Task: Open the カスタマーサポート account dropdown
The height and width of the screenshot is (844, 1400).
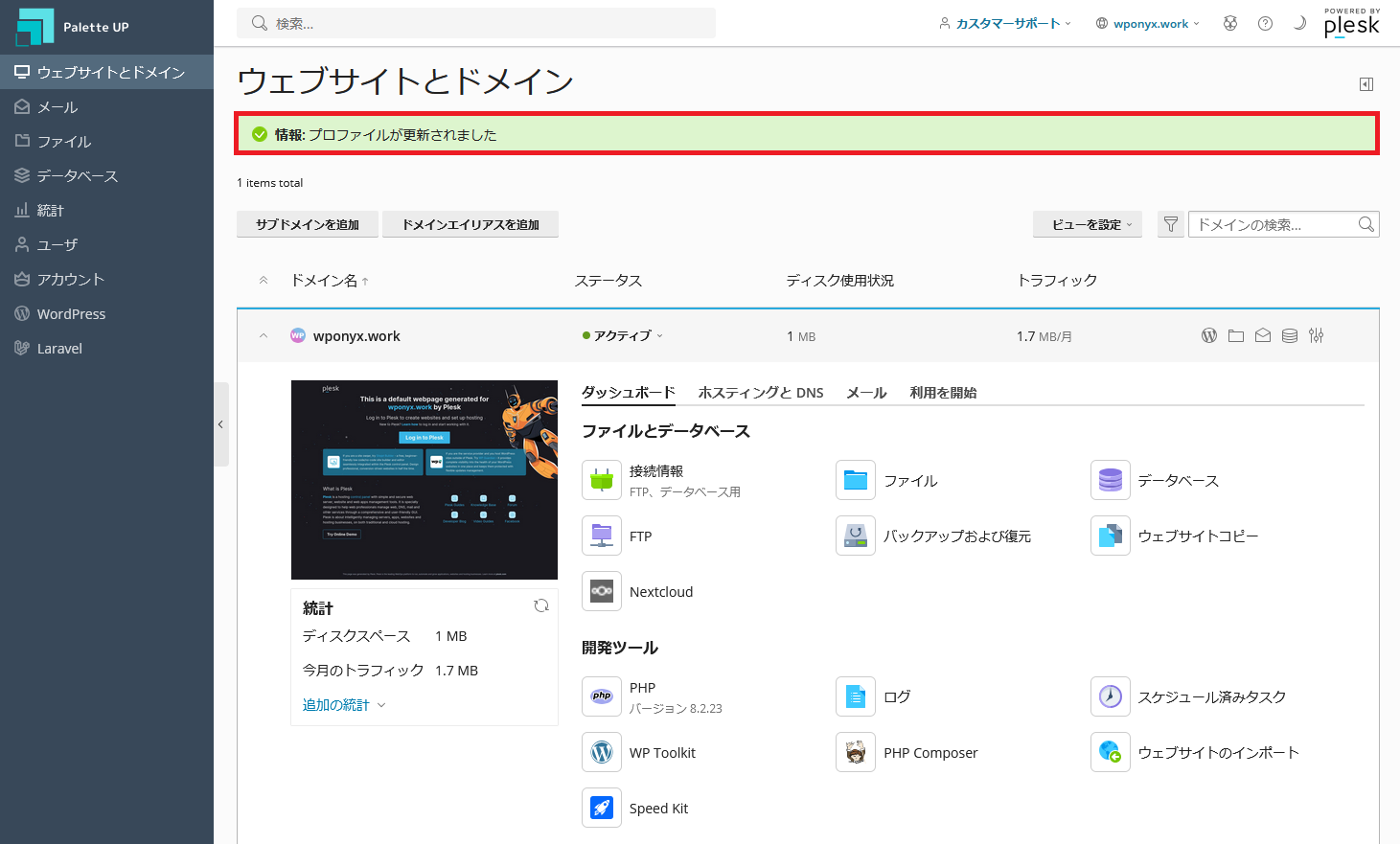Action: point(1004,23)
